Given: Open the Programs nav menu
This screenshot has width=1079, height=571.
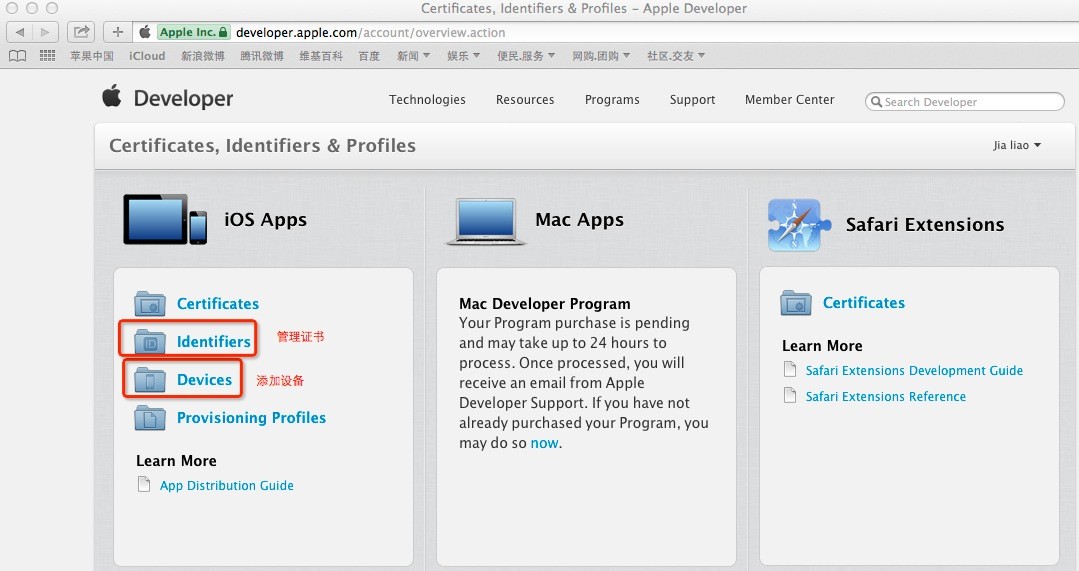Looking at the screenshot, I should (x=612, y=100).
